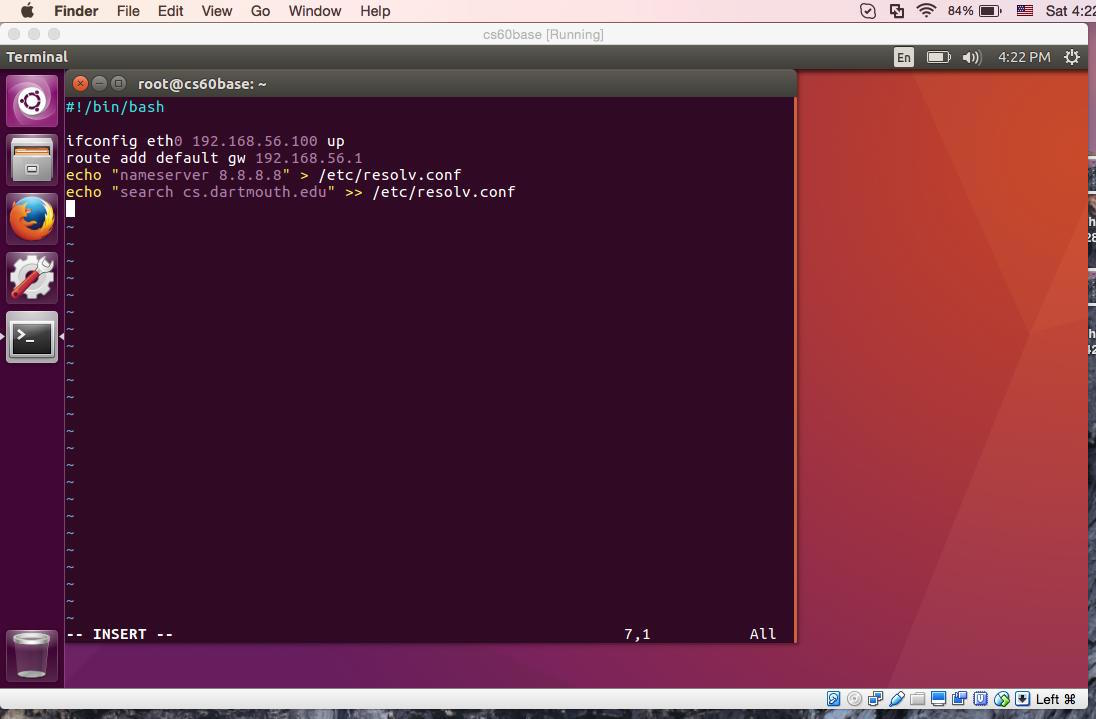This screenshot has width=1096, height=719.
Task: Launch Firefox from the Ubuntu launcher
Action: pos(32,219)
